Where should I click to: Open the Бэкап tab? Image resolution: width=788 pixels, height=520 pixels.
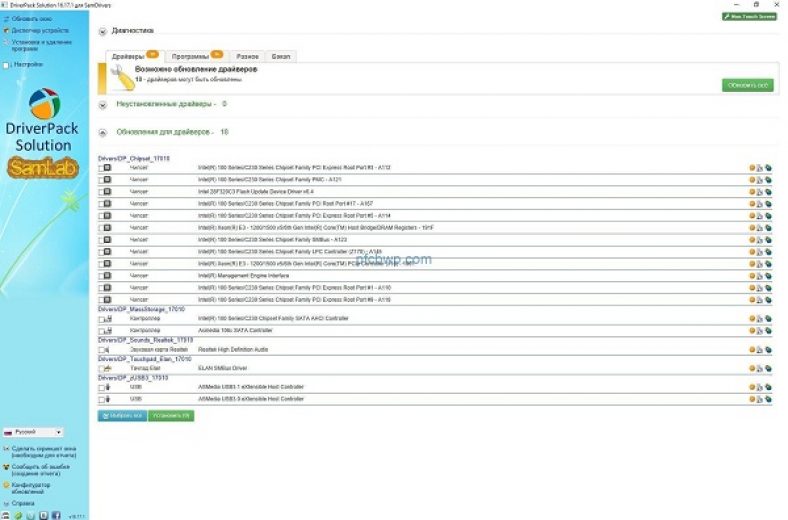[x=281, y=57]
